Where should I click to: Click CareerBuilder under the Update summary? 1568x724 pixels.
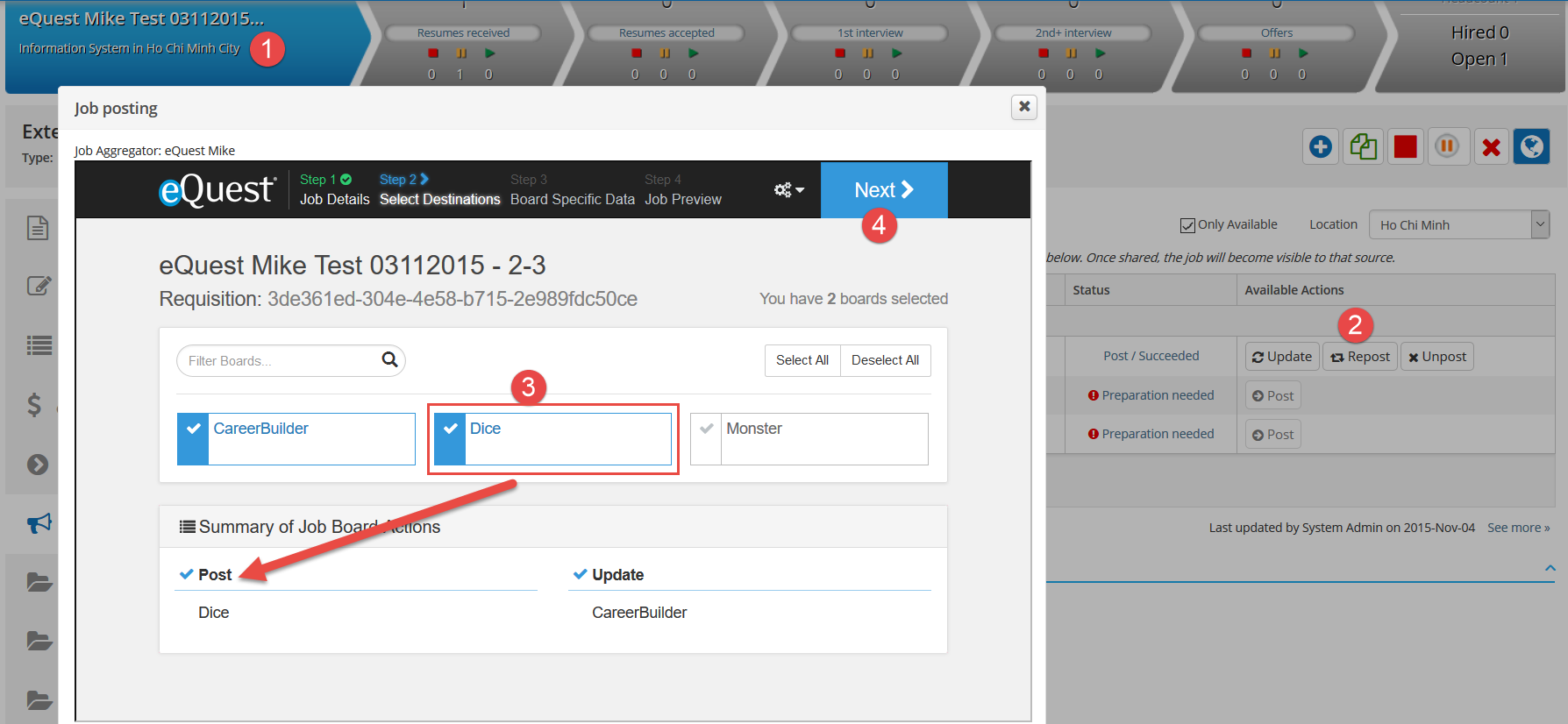click(639, 613)
